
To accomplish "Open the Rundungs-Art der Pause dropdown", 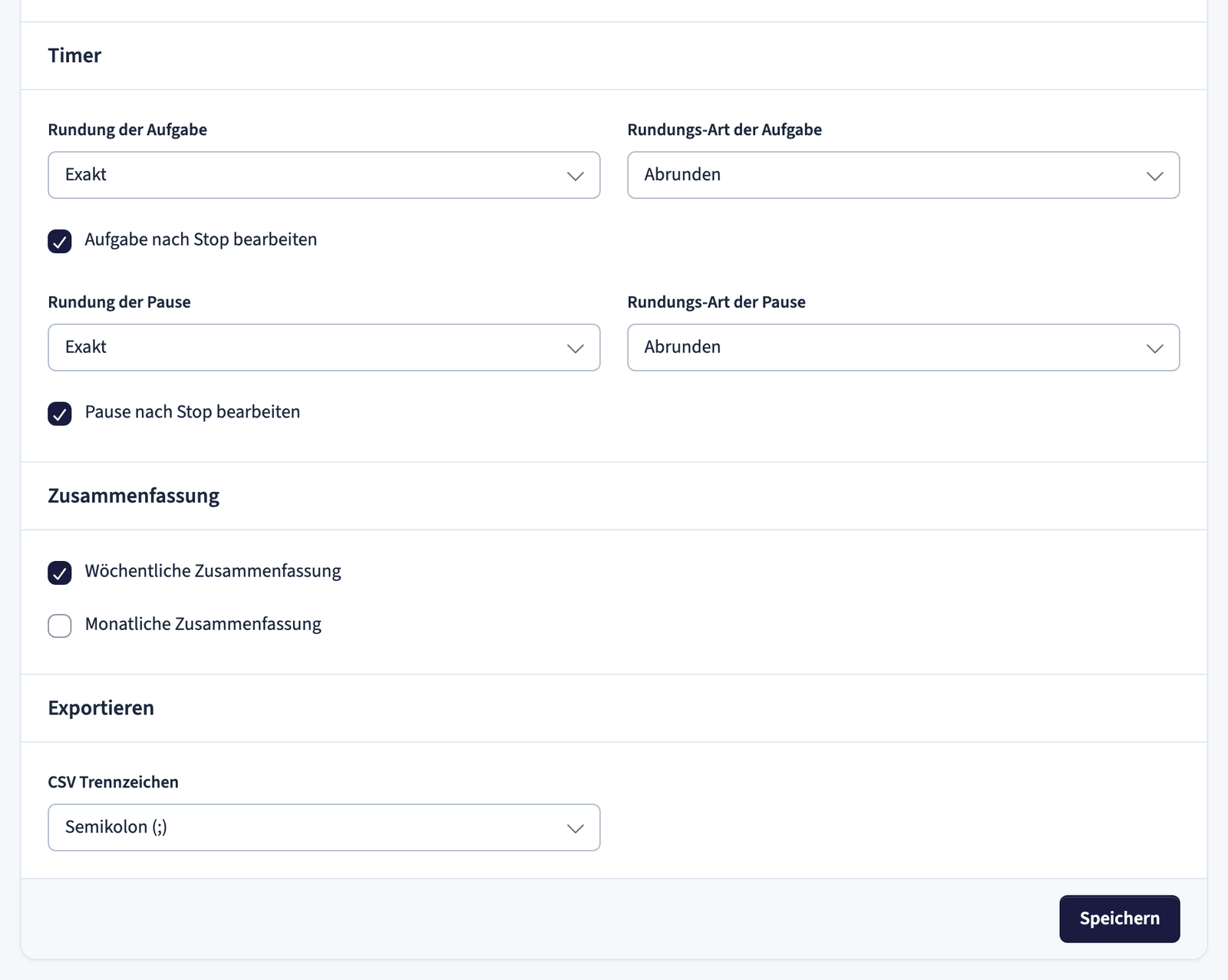I will [x=903, y=348].
